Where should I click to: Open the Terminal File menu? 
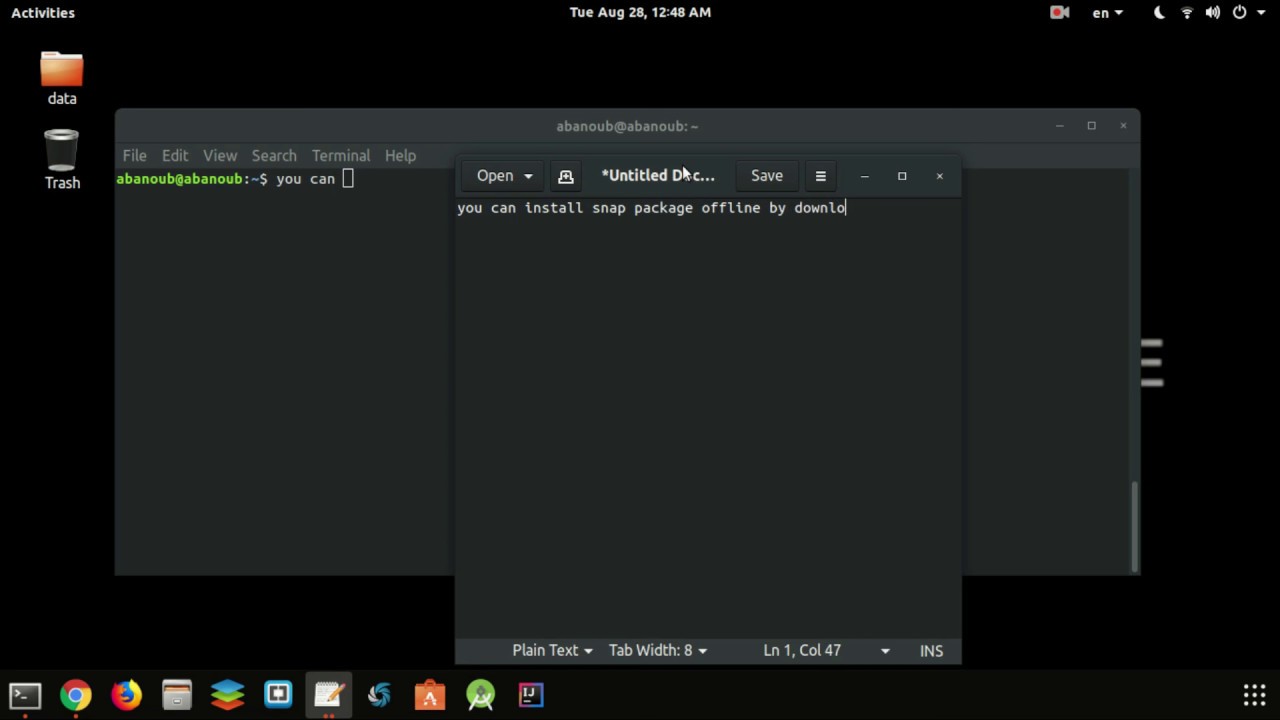click(134, 156)
